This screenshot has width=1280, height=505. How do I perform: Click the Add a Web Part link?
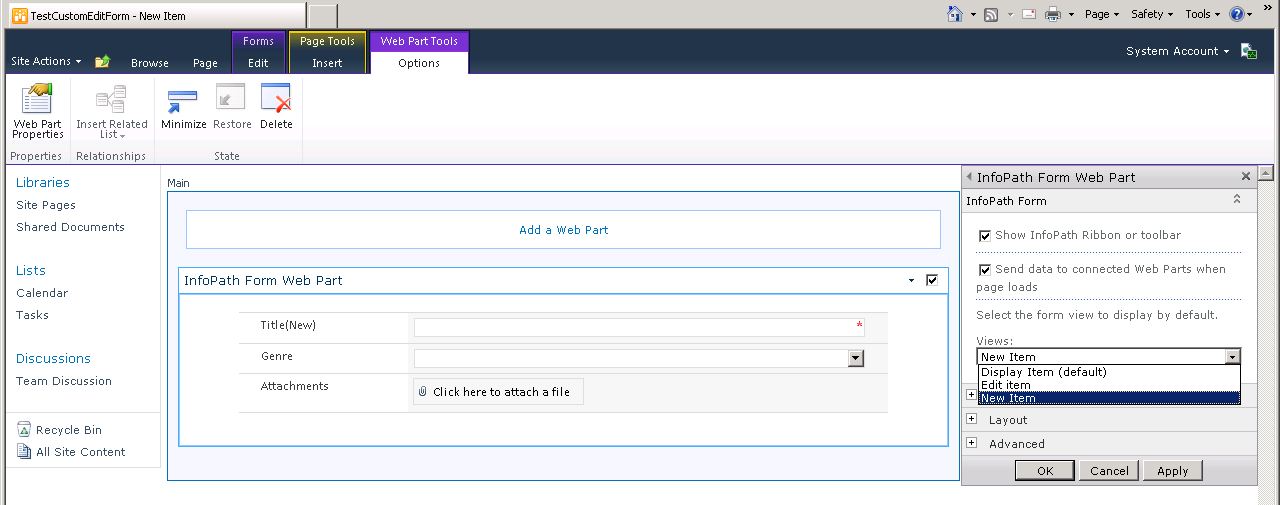coord(563,230)
